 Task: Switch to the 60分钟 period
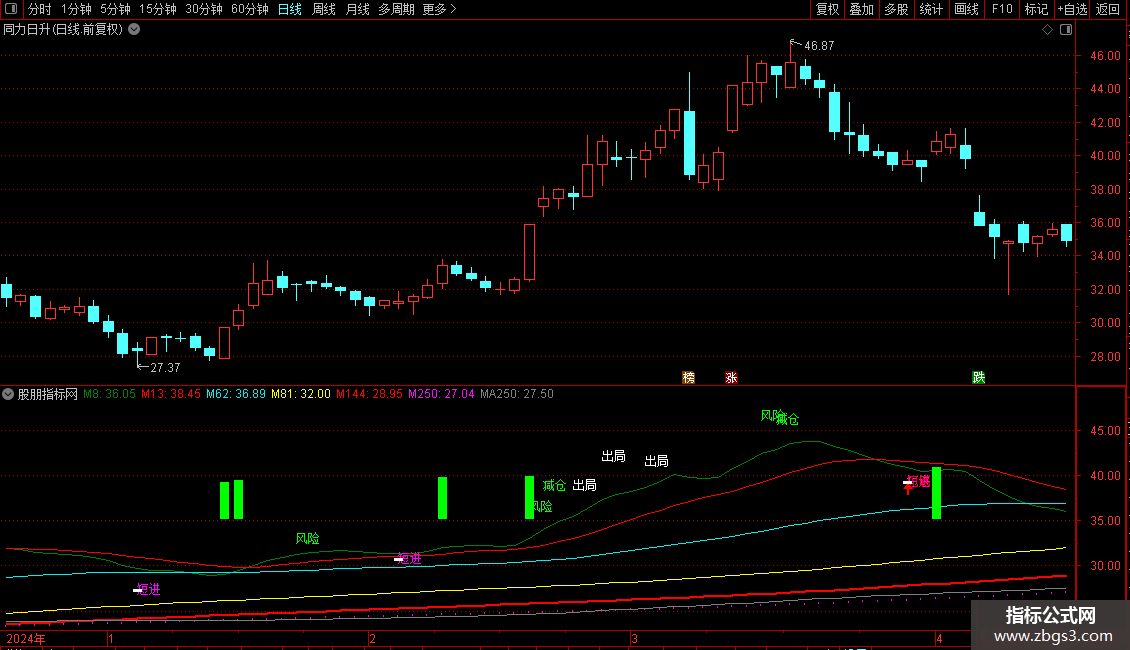coord(250,9)
